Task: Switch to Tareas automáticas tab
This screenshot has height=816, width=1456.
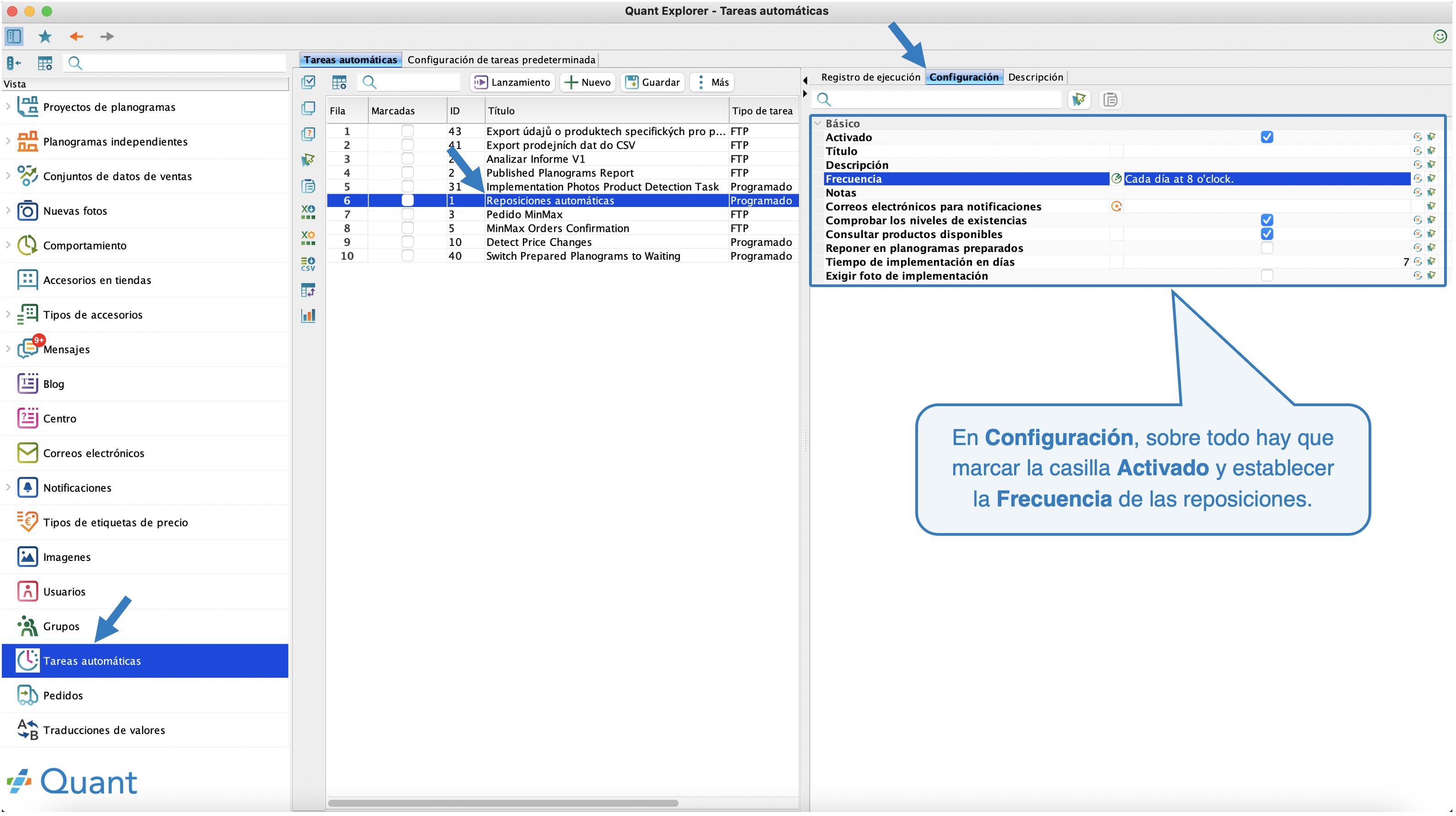Action: point(350,60)
